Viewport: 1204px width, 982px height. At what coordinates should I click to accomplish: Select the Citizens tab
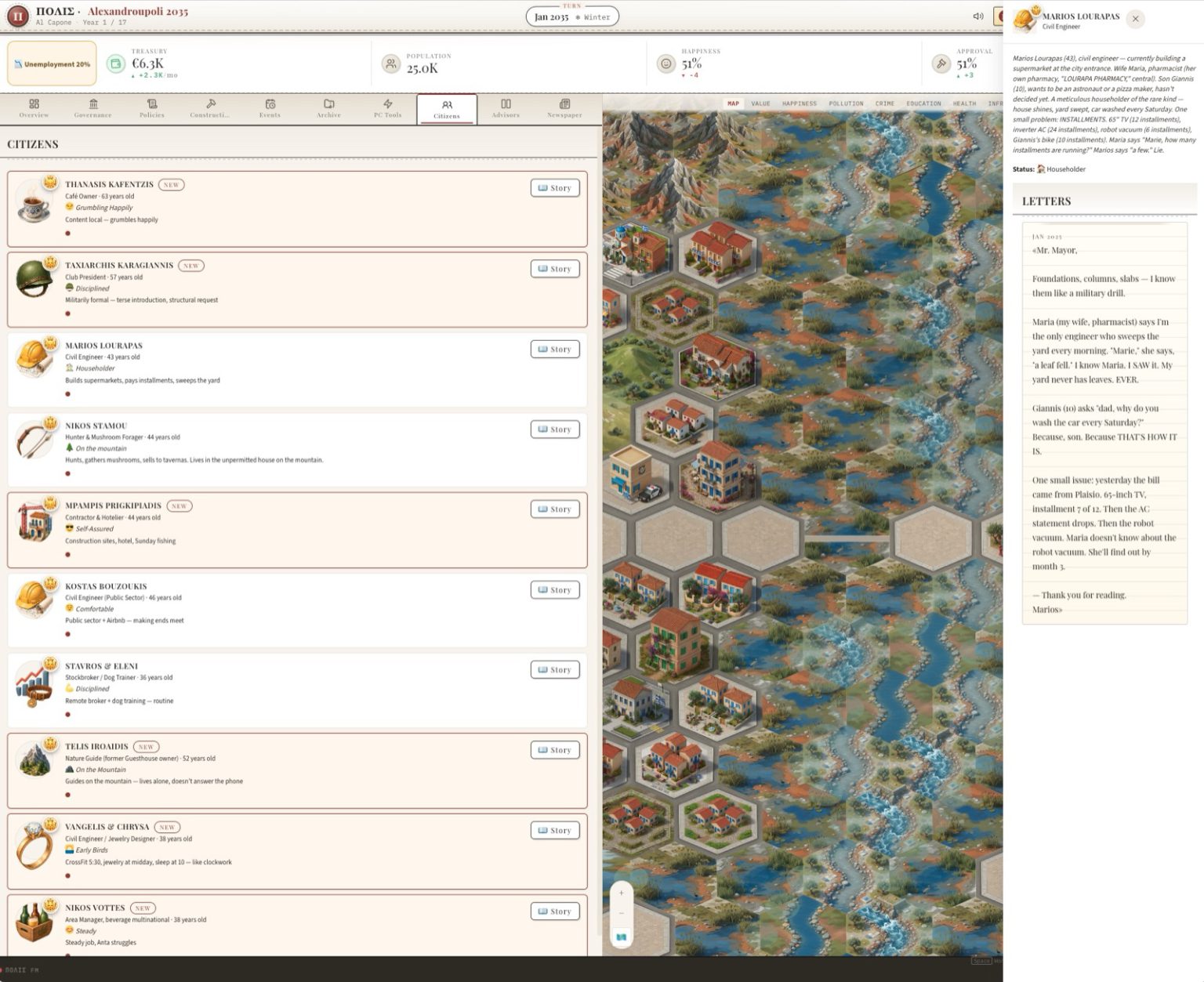[x=447, y=109]
